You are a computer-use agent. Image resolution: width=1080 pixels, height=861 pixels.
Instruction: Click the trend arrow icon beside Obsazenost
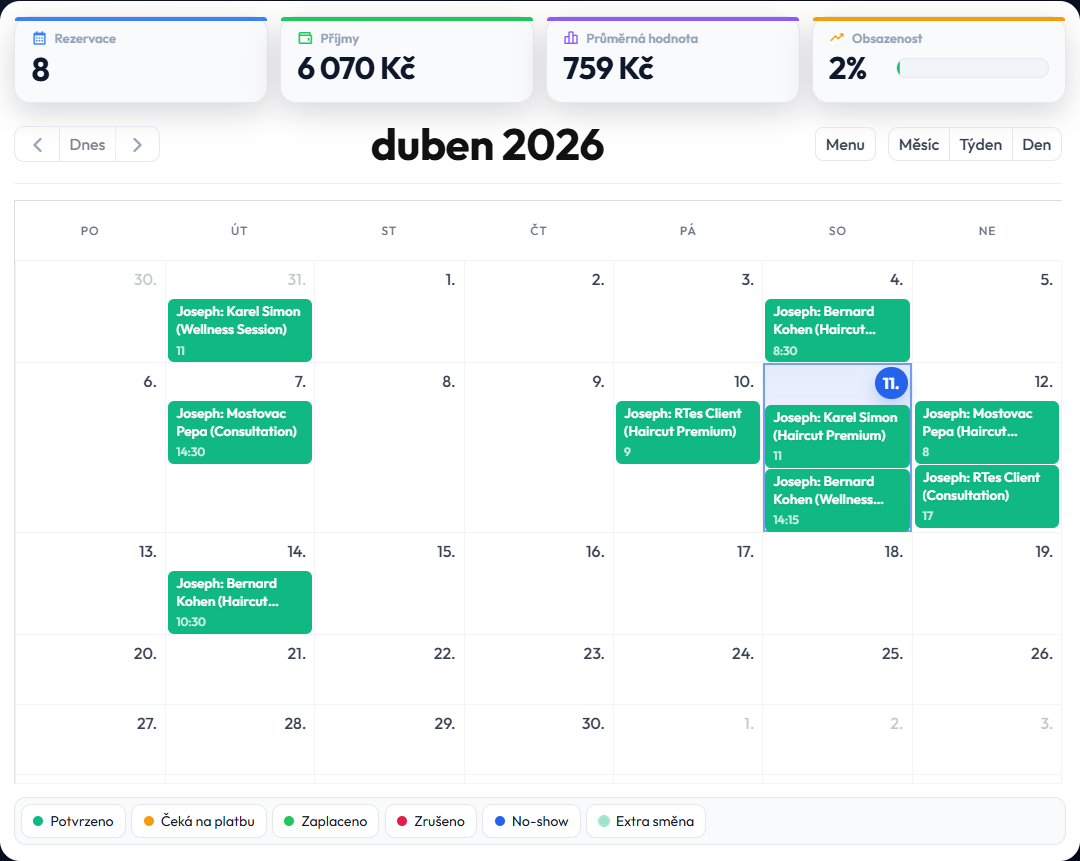837,38
